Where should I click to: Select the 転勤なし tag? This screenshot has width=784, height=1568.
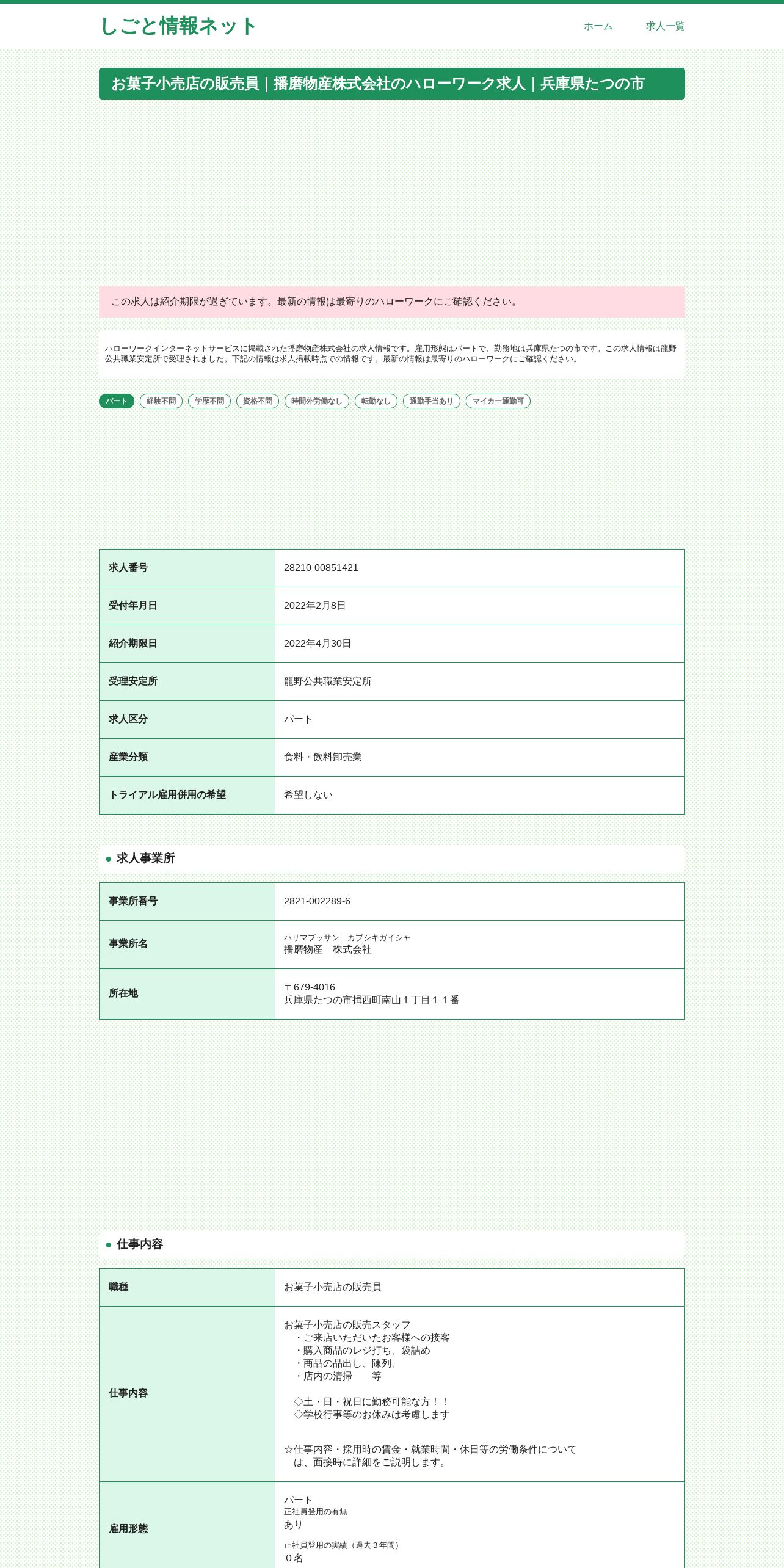click(x=376, y=401)
